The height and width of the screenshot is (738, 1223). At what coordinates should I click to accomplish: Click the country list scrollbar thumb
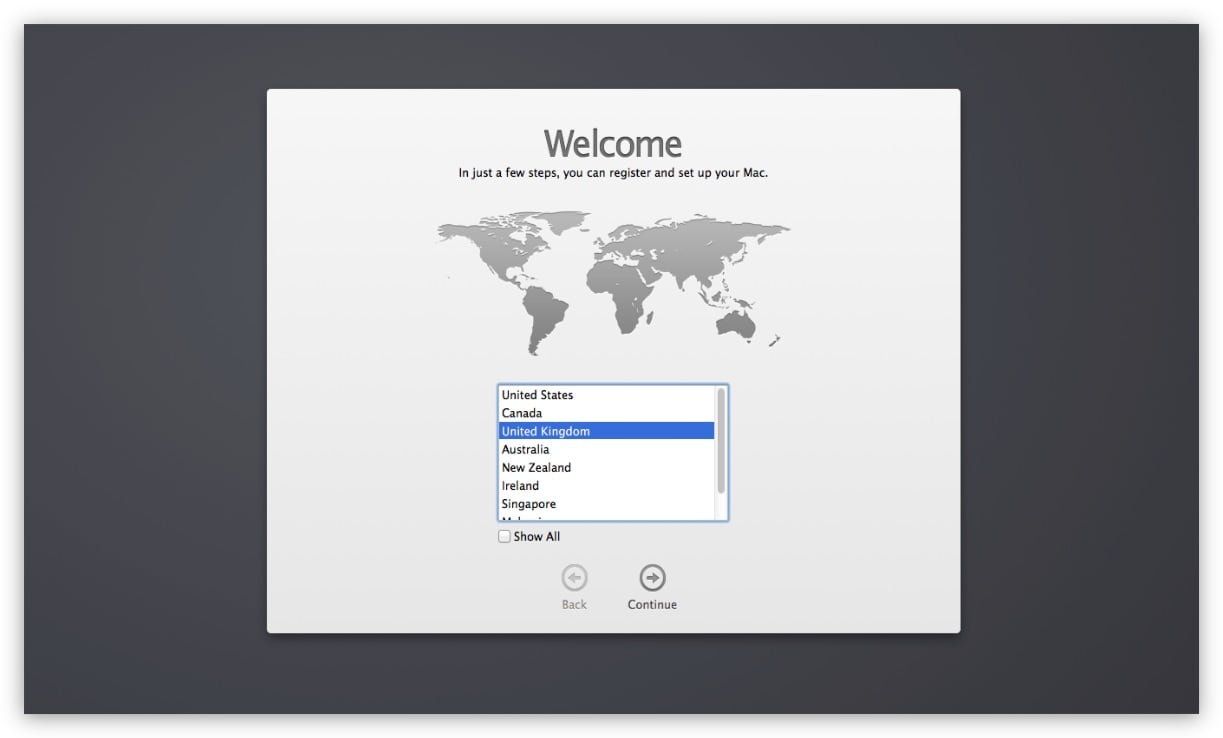click(x=721, y=440)
